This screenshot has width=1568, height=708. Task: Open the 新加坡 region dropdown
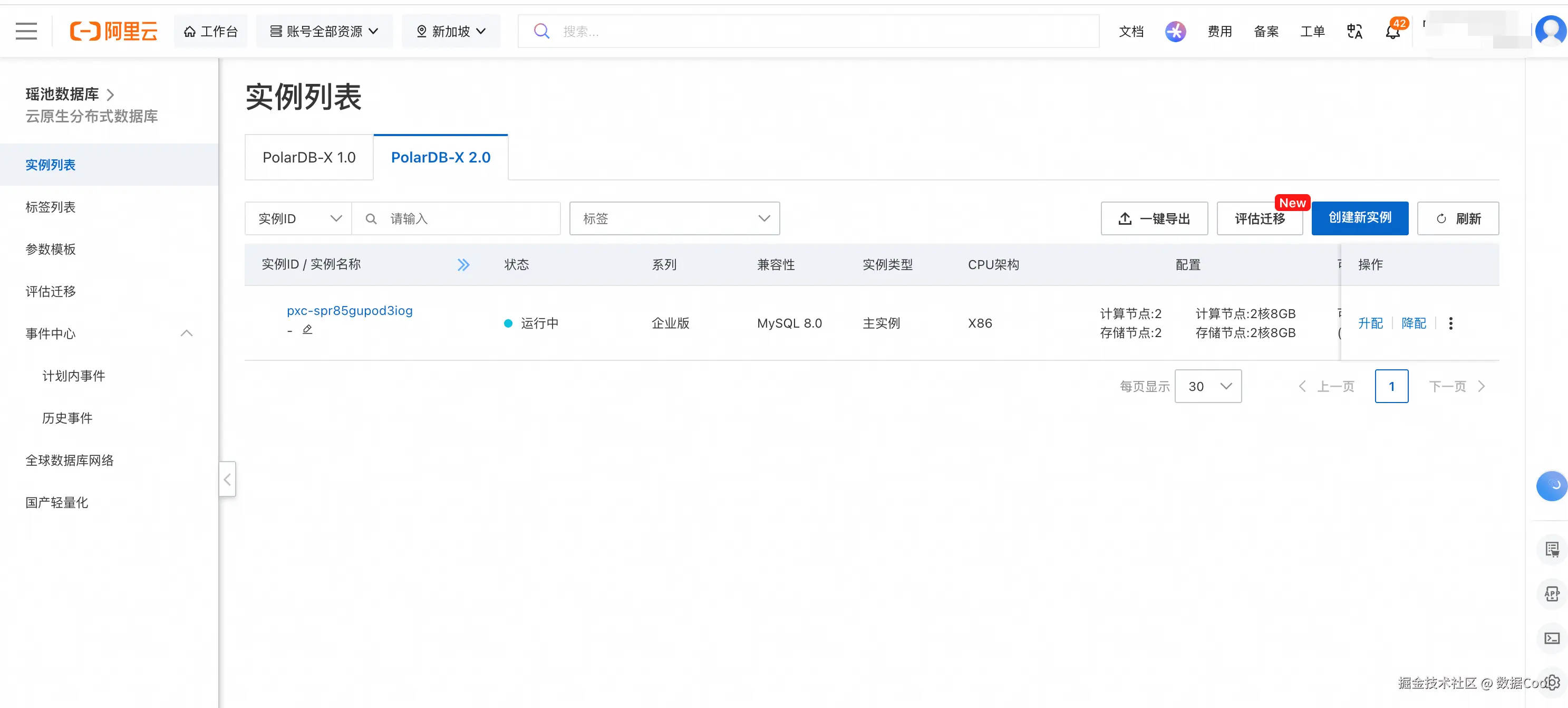coord(450,32)
